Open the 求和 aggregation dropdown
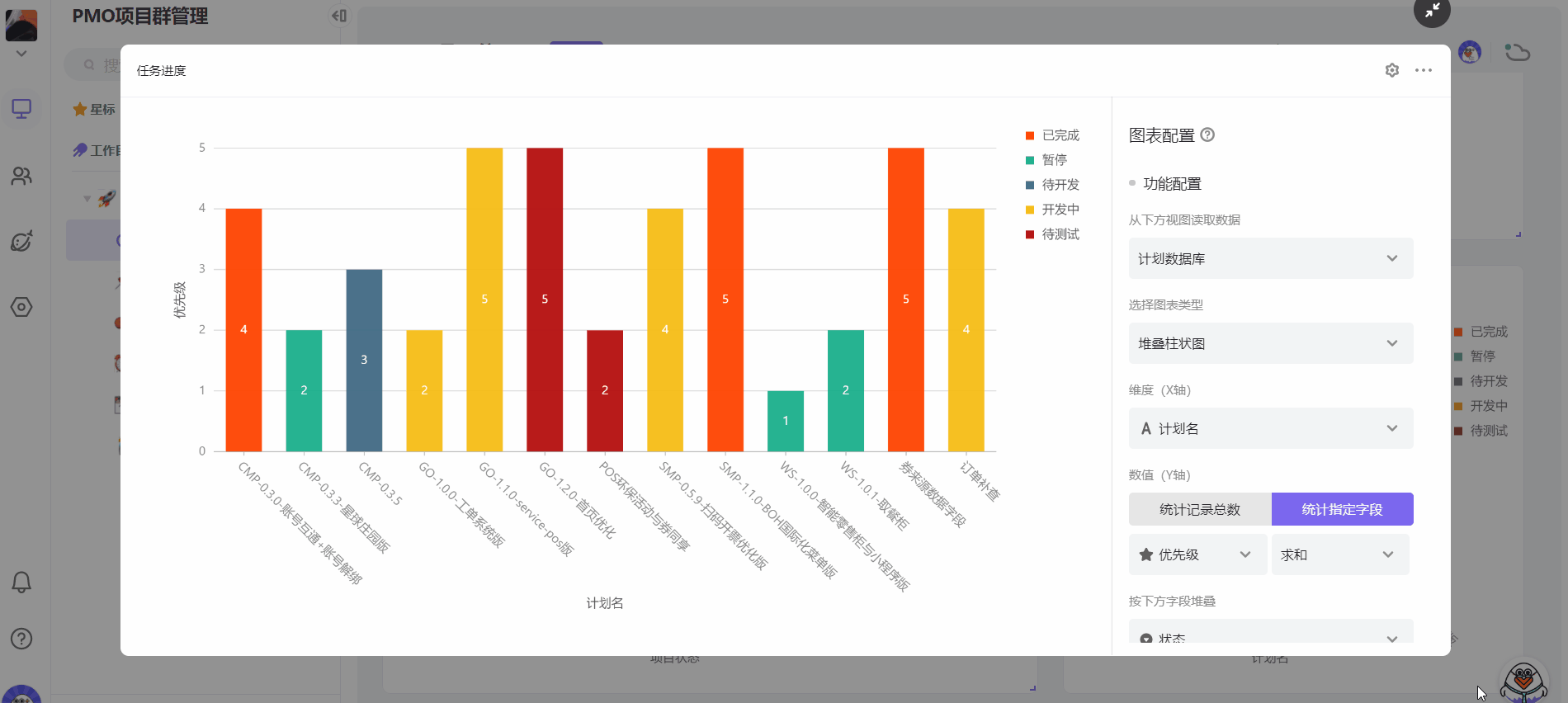Viewport: 1568px width, 703px height. [x=1339, y=554]
